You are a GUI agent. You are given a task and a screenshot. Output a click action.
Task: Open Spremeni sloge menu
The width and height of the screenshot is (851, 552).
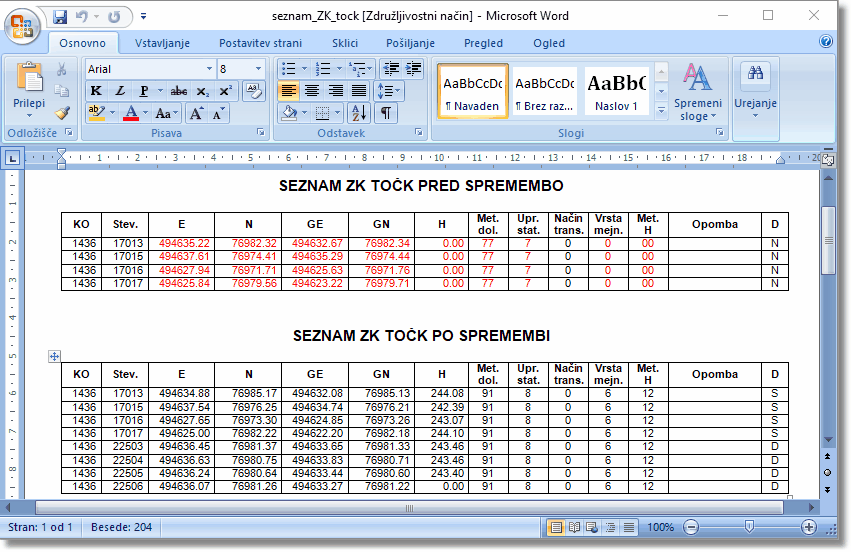tap(697, 92)
